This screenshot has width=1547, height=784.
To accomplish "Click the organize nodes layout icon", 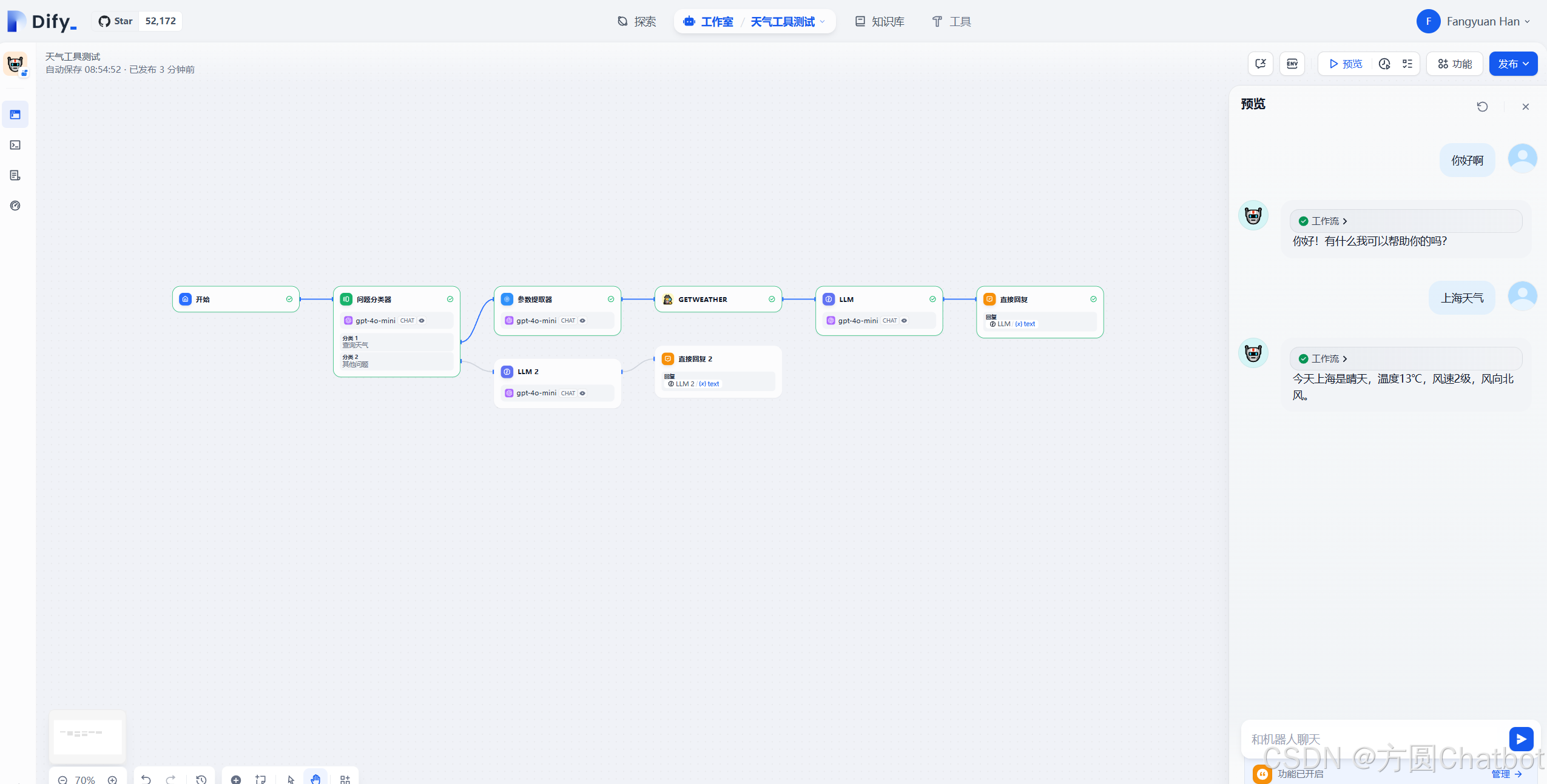I will tap(345, 779).
